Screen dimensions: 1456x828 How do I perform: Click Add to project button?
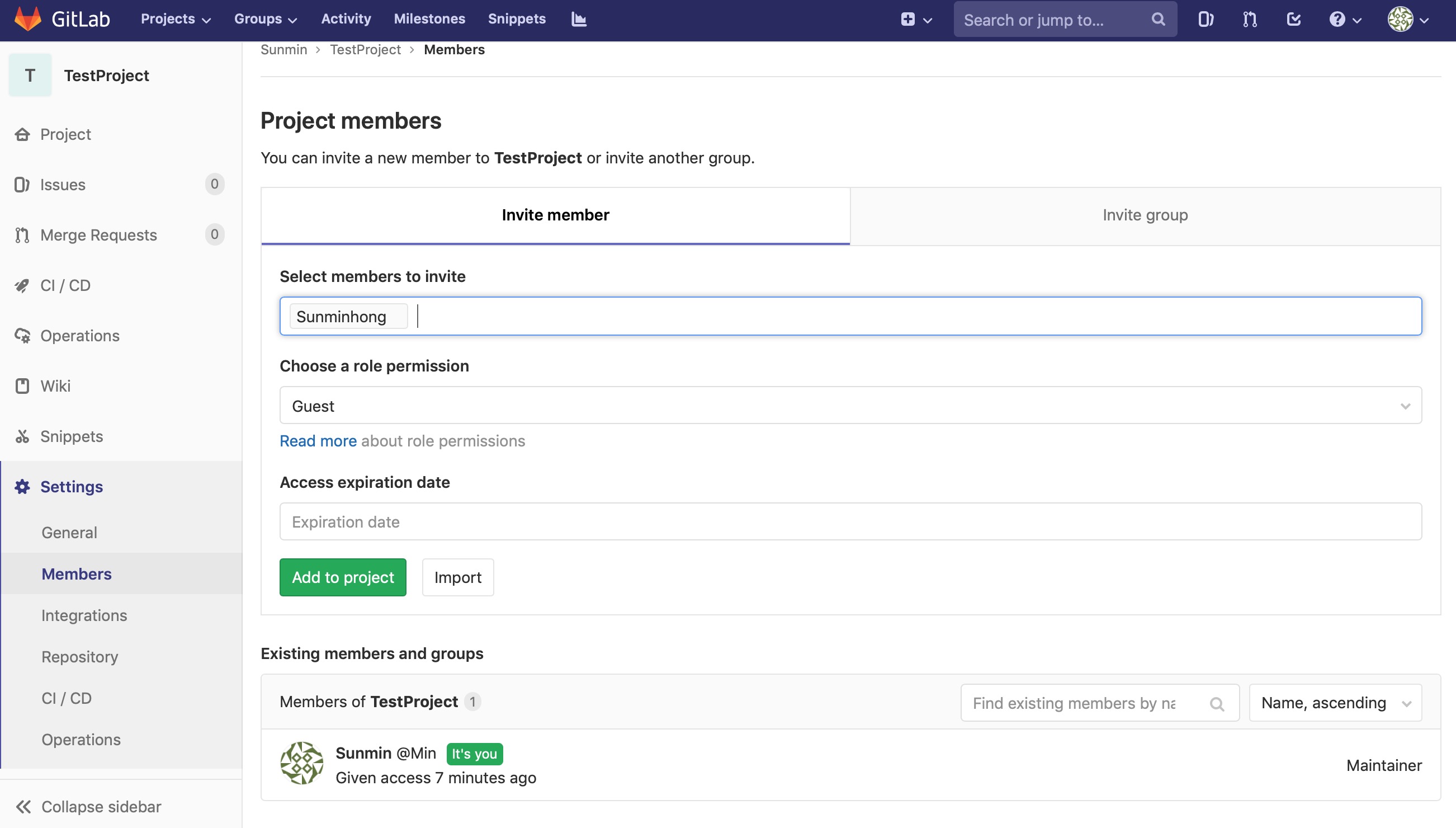click(342, 577)
